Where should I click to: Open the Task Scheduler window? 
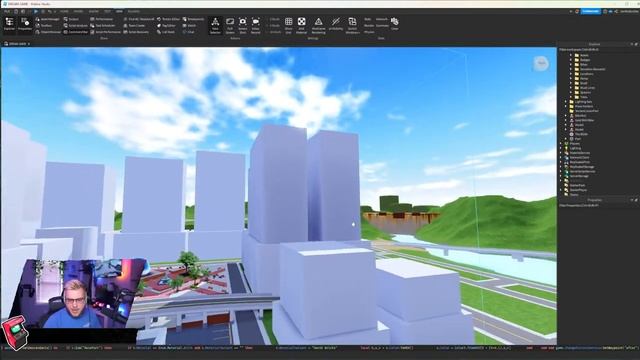click(103, 25)
